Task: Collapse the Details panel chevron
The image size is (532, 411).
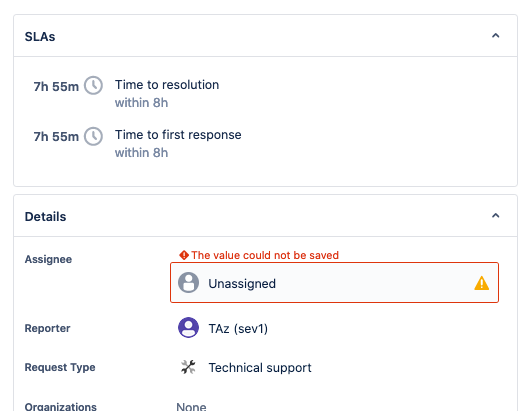Action: tap(495, 216)
